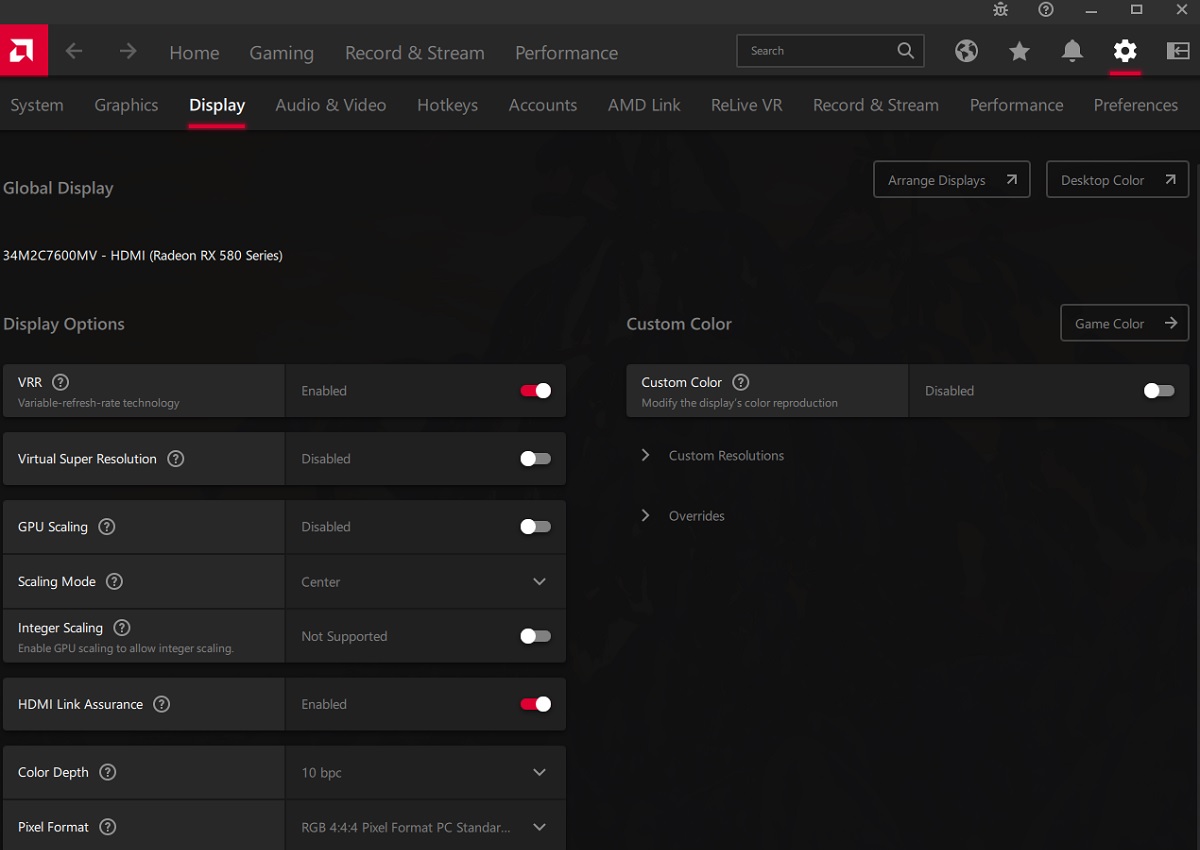The height and width of the screenshot is (850, 1200).
Task: Show help for VRR
Action: point(60,382)
